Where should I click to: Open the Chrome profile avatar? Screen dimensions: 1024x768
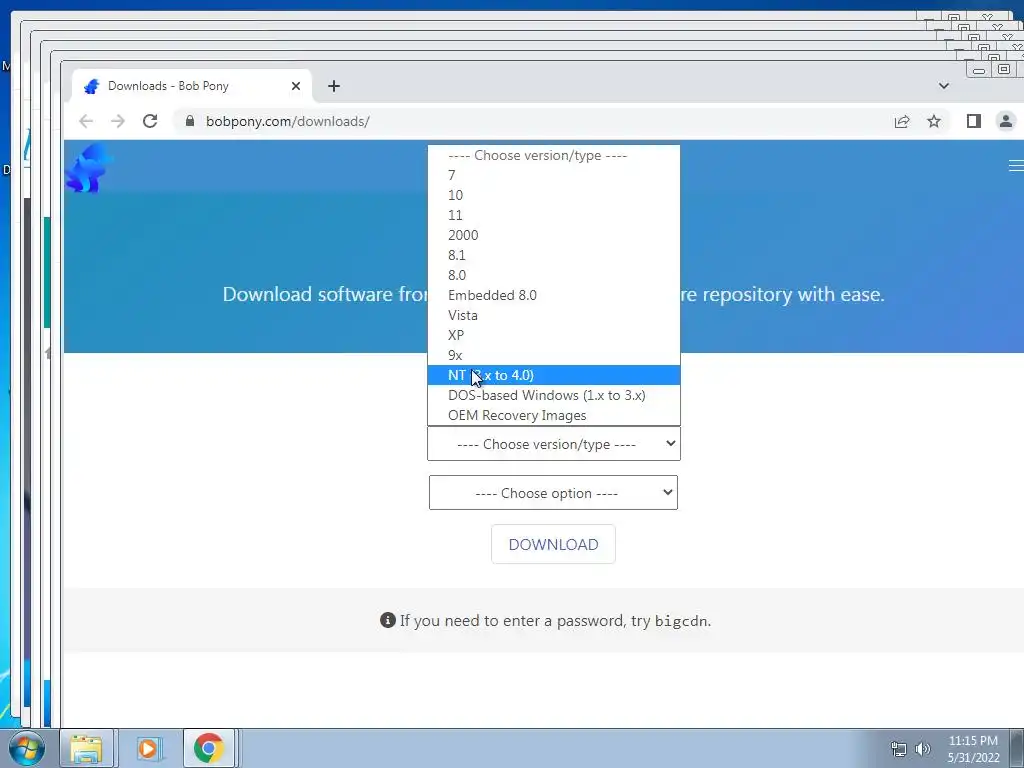click(1006, 121)
